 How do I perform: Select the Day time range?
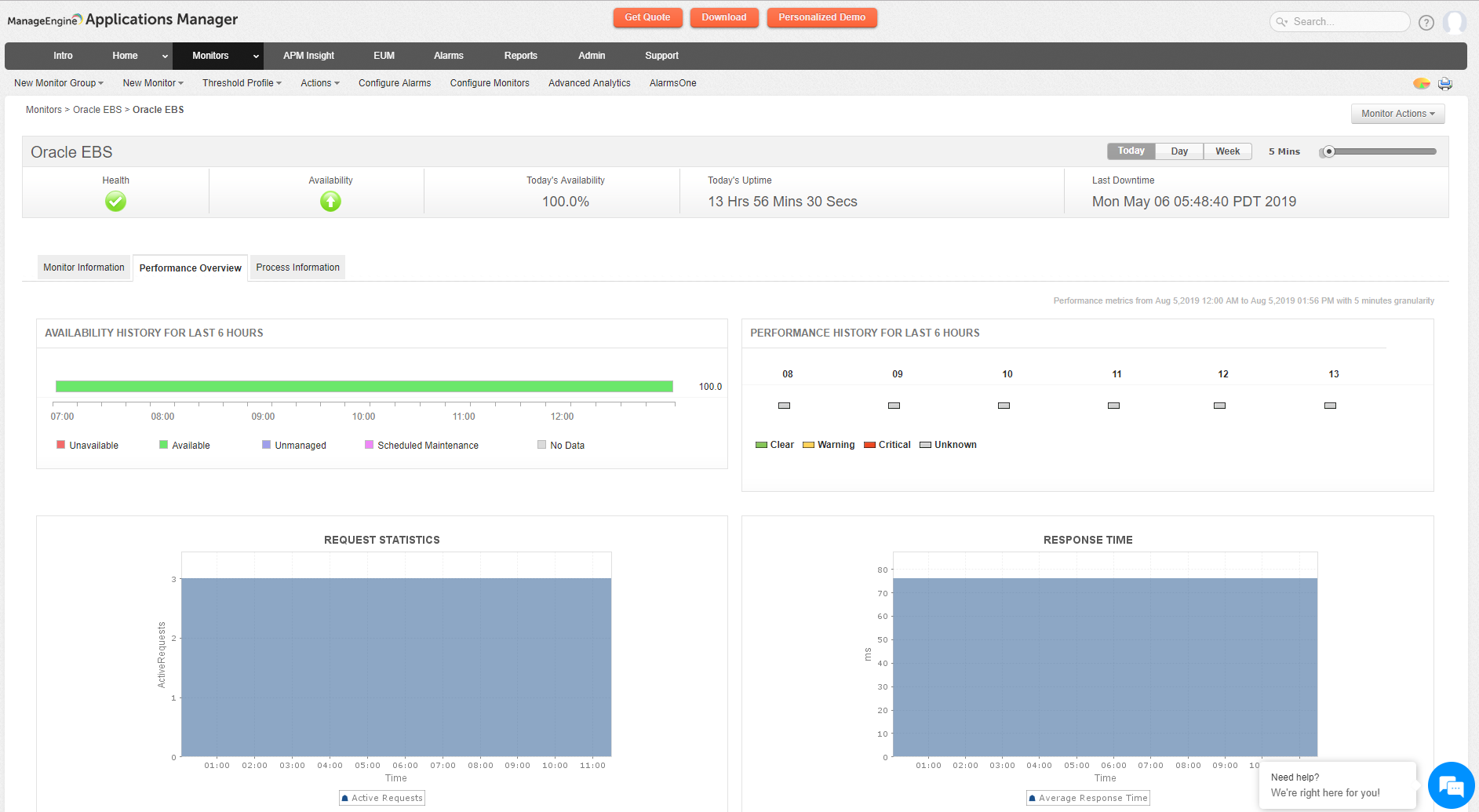click(1179, 151)
